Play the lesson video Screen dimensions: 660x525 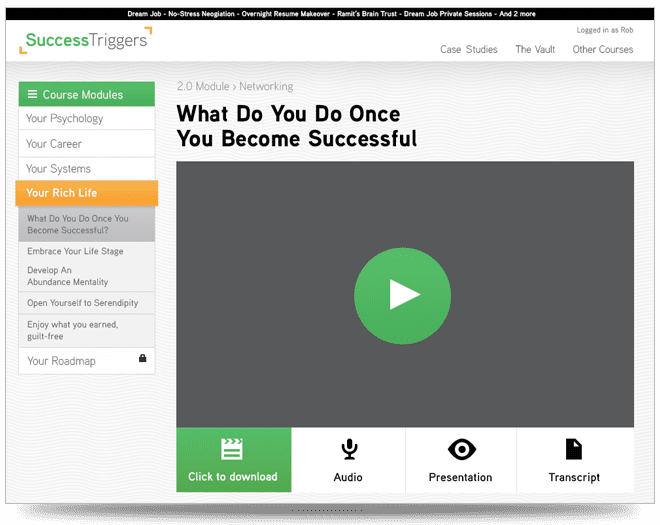[402, 296]
